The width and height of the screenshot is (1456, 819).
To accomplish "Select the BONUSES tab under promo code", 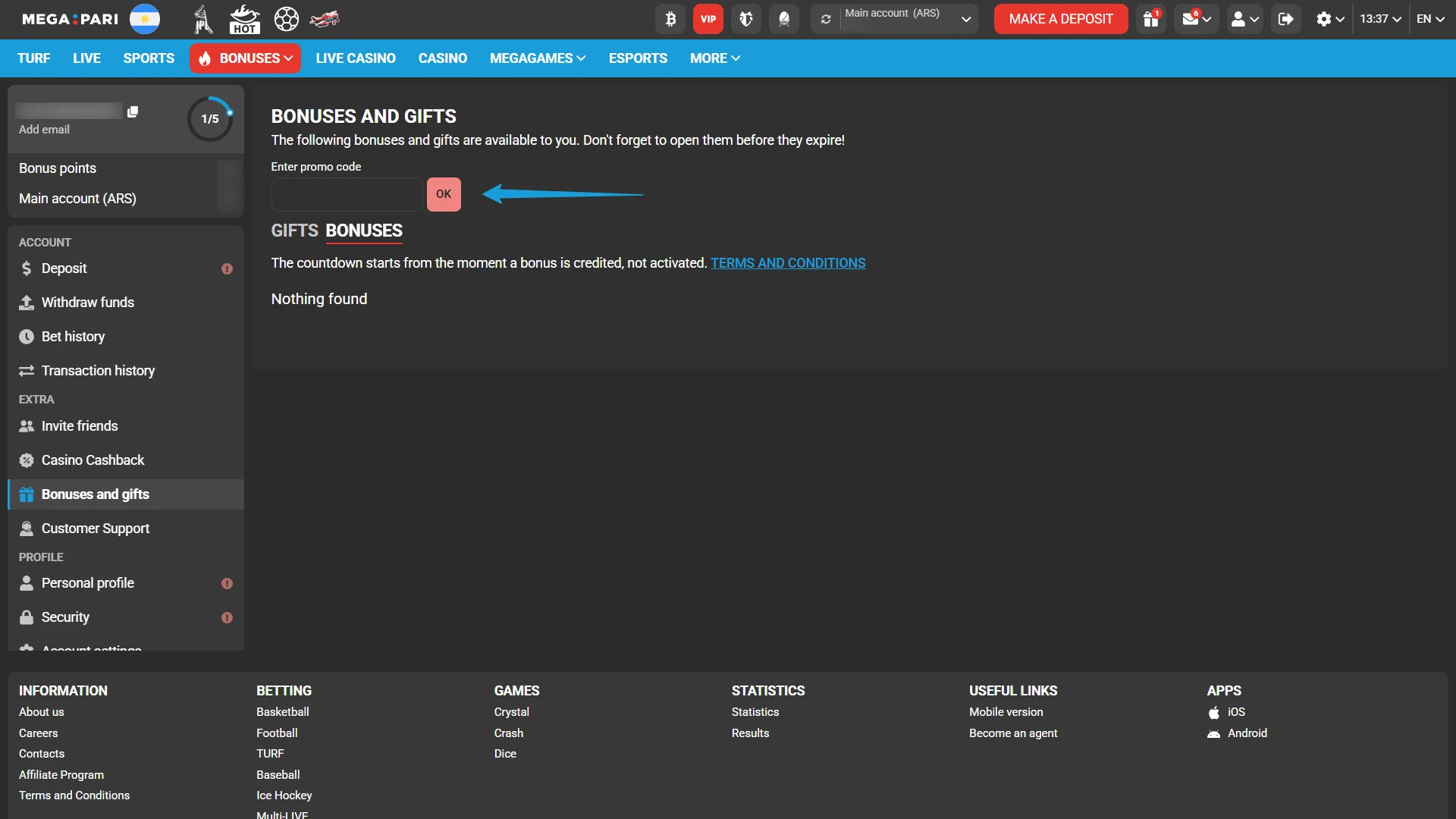I will tap(364, 231).
